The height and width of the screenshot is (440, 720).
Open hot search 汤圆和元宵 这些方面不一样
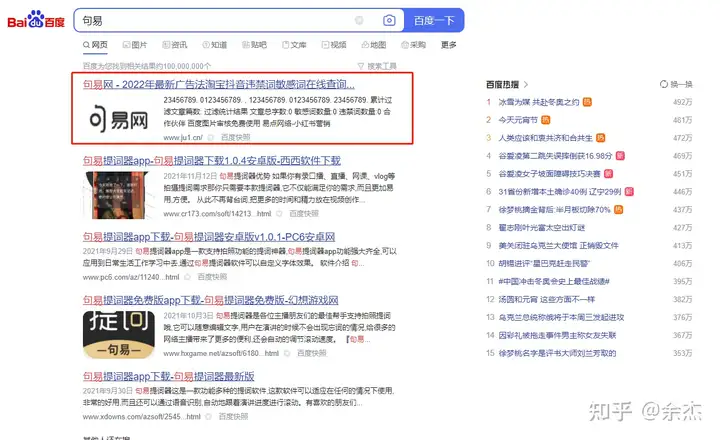tap(547, 299)
